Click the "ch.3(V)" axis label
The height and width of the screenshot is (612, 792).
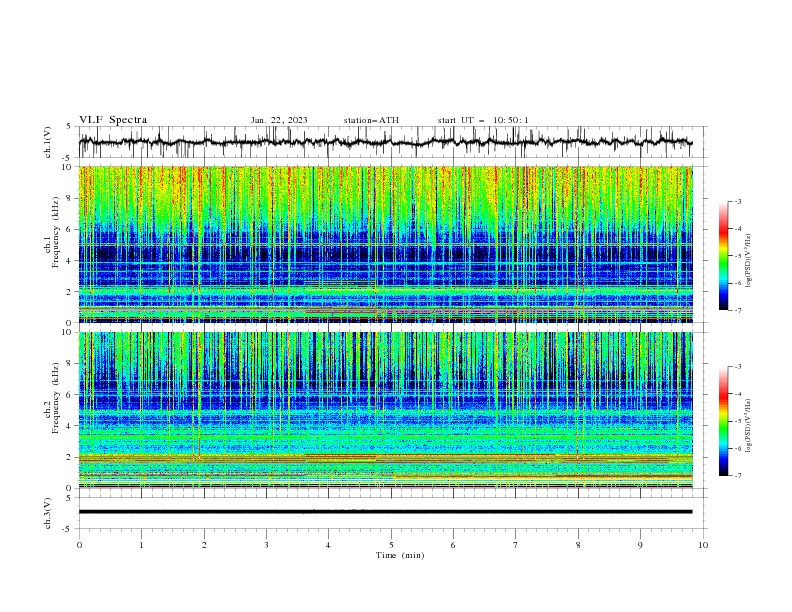(47, 513)
